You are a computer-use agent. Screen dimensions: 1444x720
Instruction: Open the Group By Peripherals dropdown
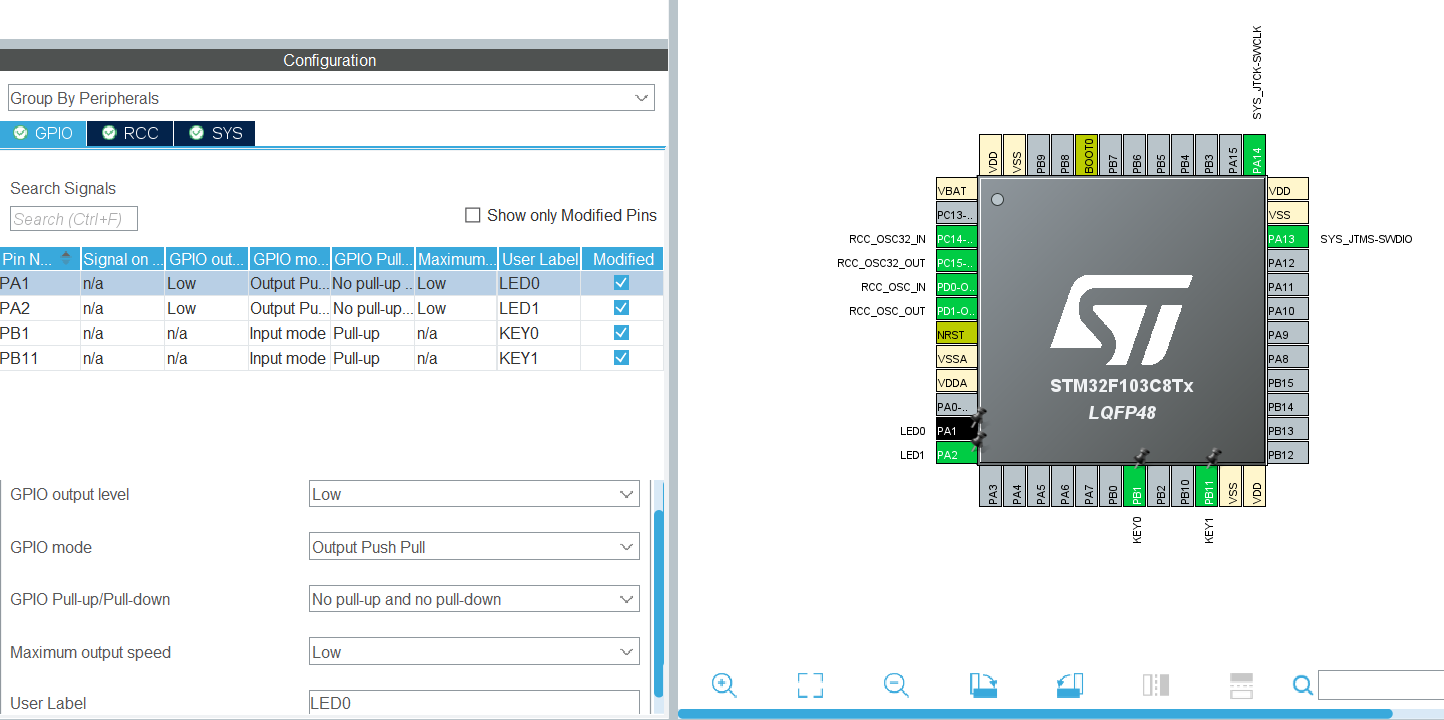331,98
